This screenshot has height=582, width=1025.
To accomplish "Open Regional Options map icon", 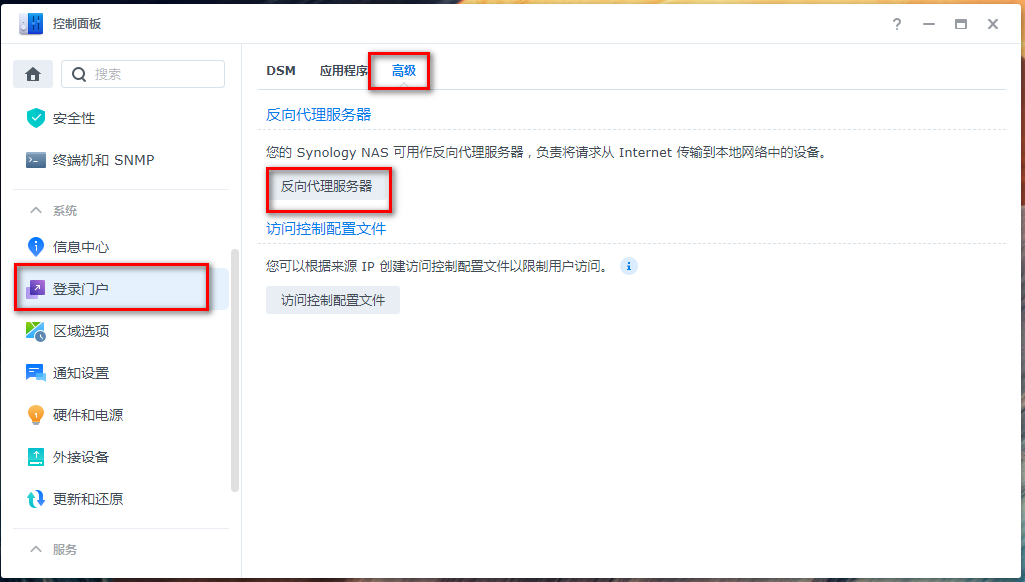I will [x=36, y=331].
